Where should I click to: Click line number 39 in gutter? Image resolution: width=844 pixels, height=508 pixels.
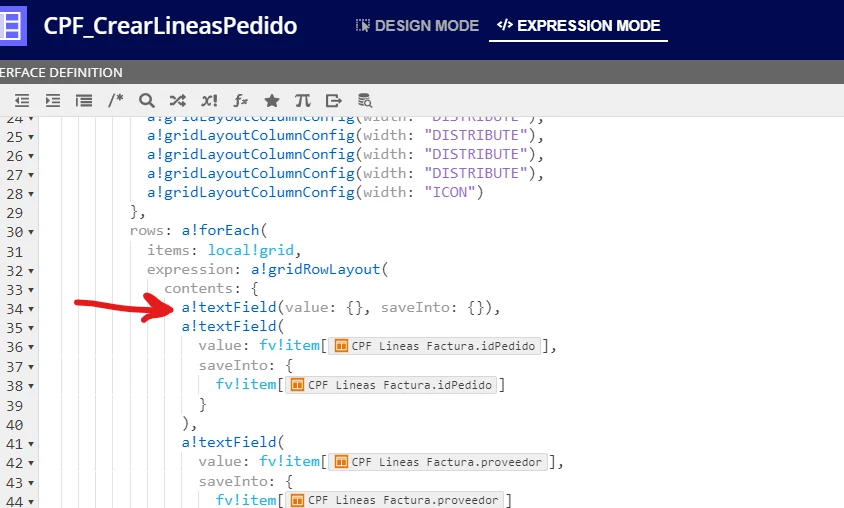pyautogui.click(x=15, y=406)
